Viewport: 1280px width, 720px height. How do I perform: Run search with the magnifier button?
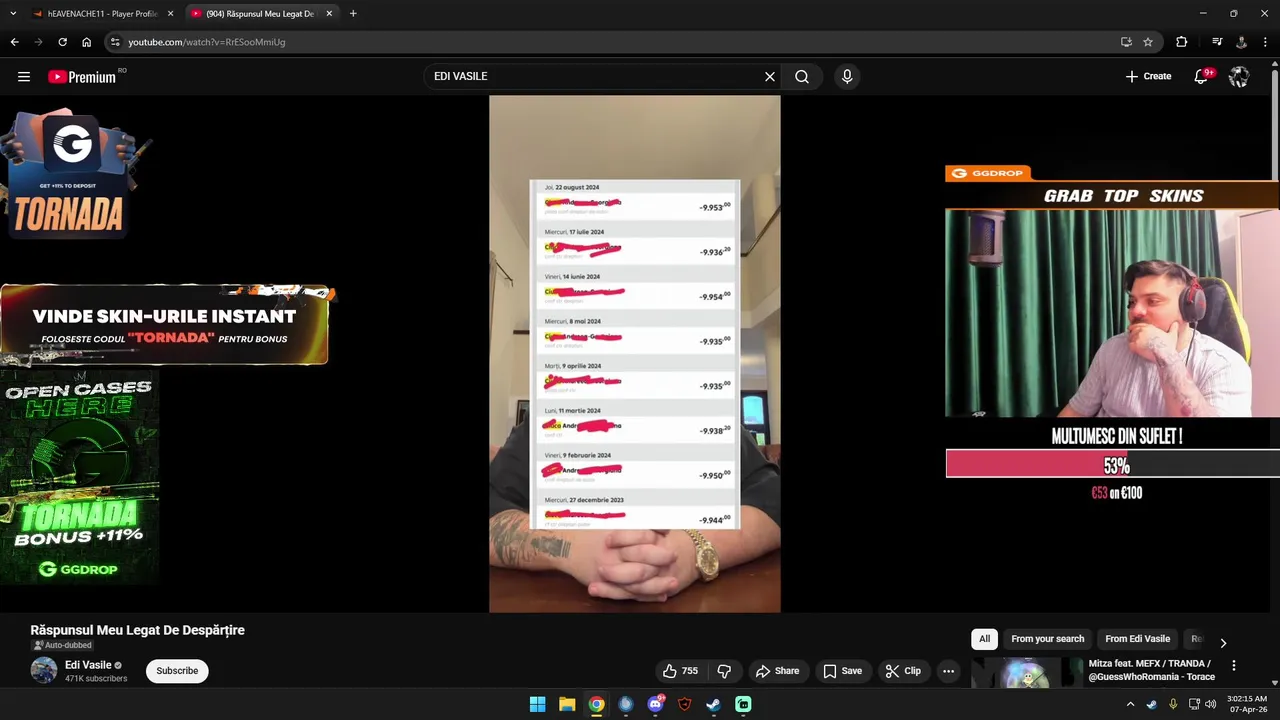pyautogui.click(x=802, y=77)
